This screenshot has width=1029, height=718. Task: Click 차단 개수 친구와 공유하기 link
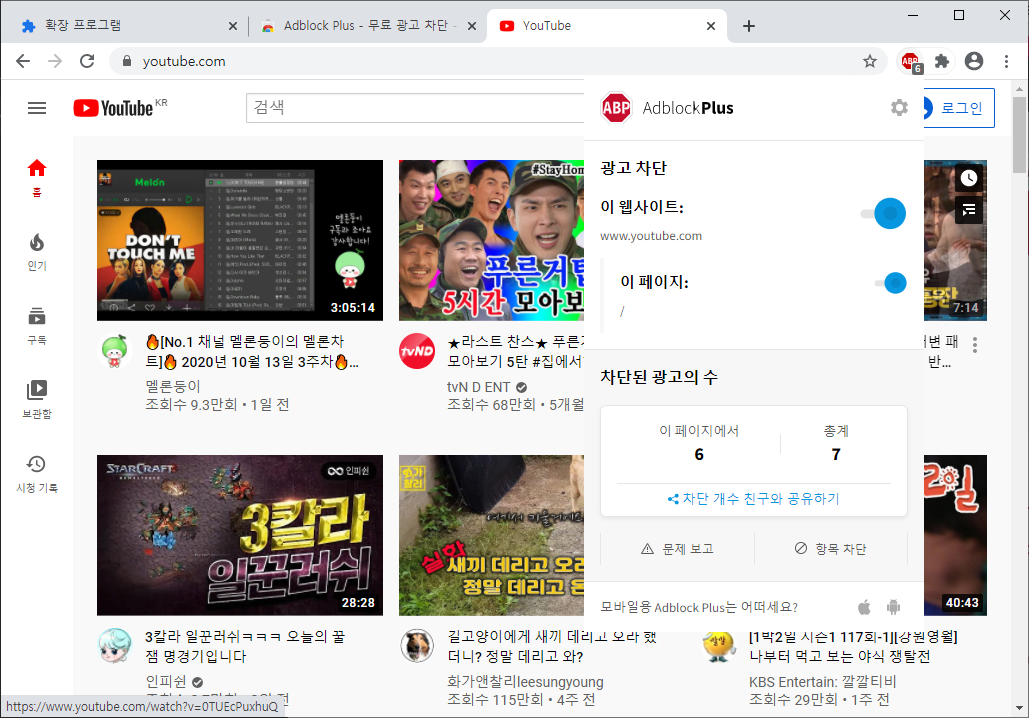tap(753, 499)
